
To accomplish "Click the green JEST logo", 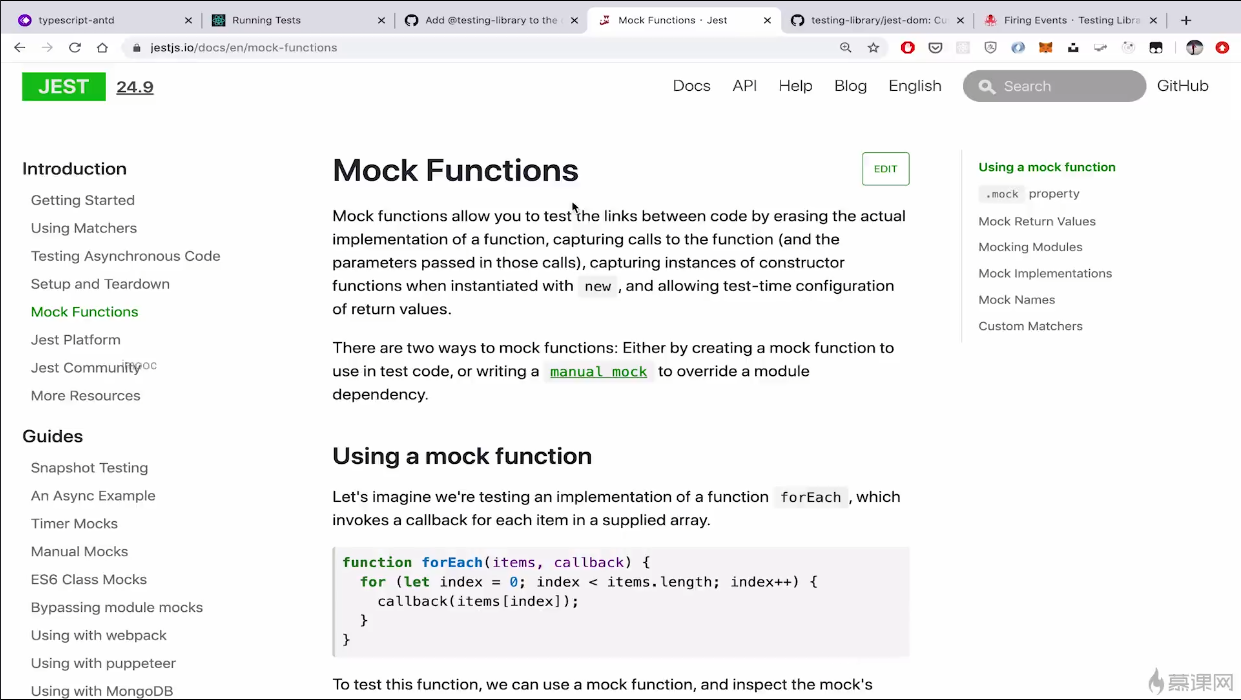I will (64, 87).
